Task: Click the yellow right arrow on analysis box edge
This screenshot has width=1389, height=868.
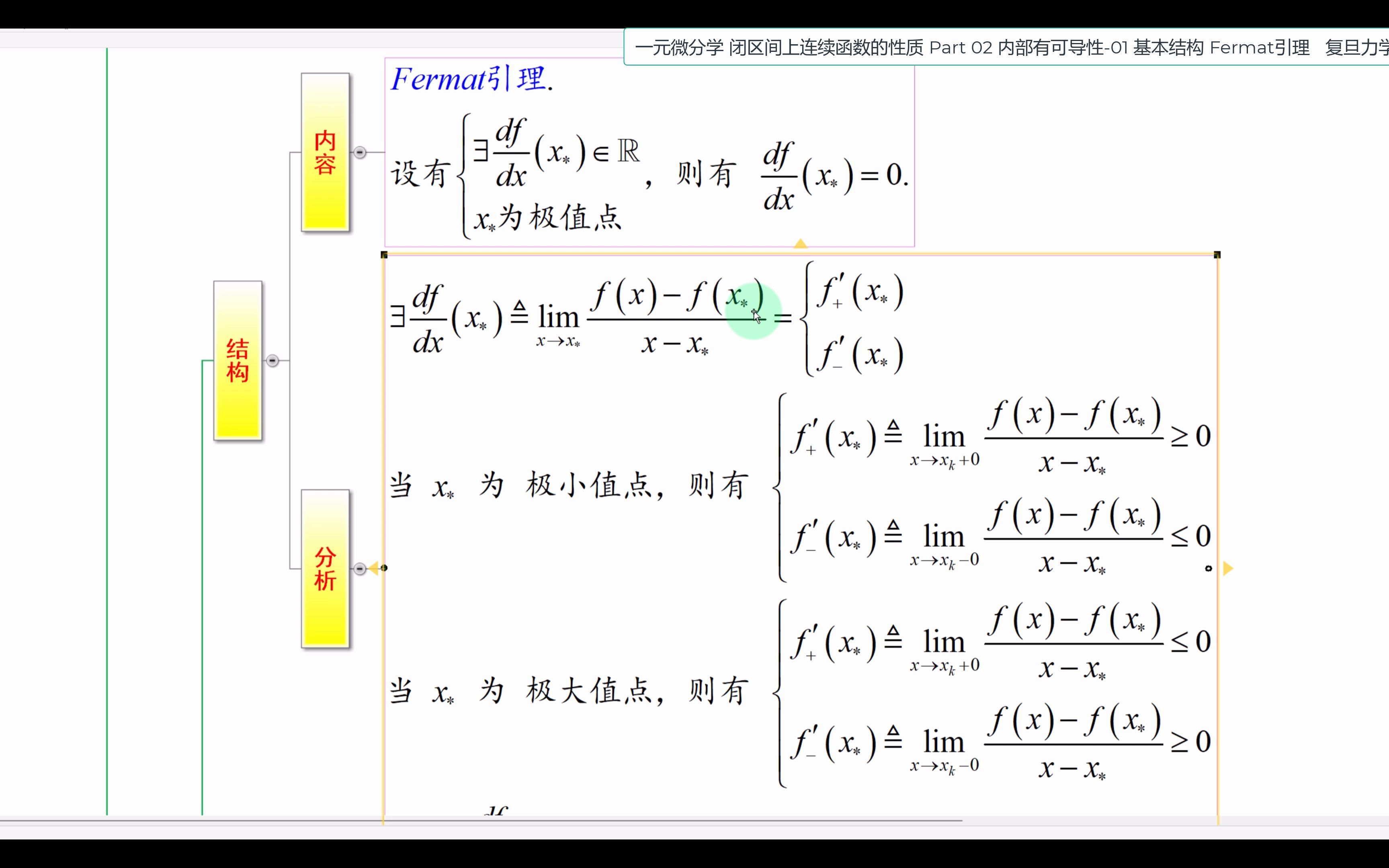Action: (1228, 568)
